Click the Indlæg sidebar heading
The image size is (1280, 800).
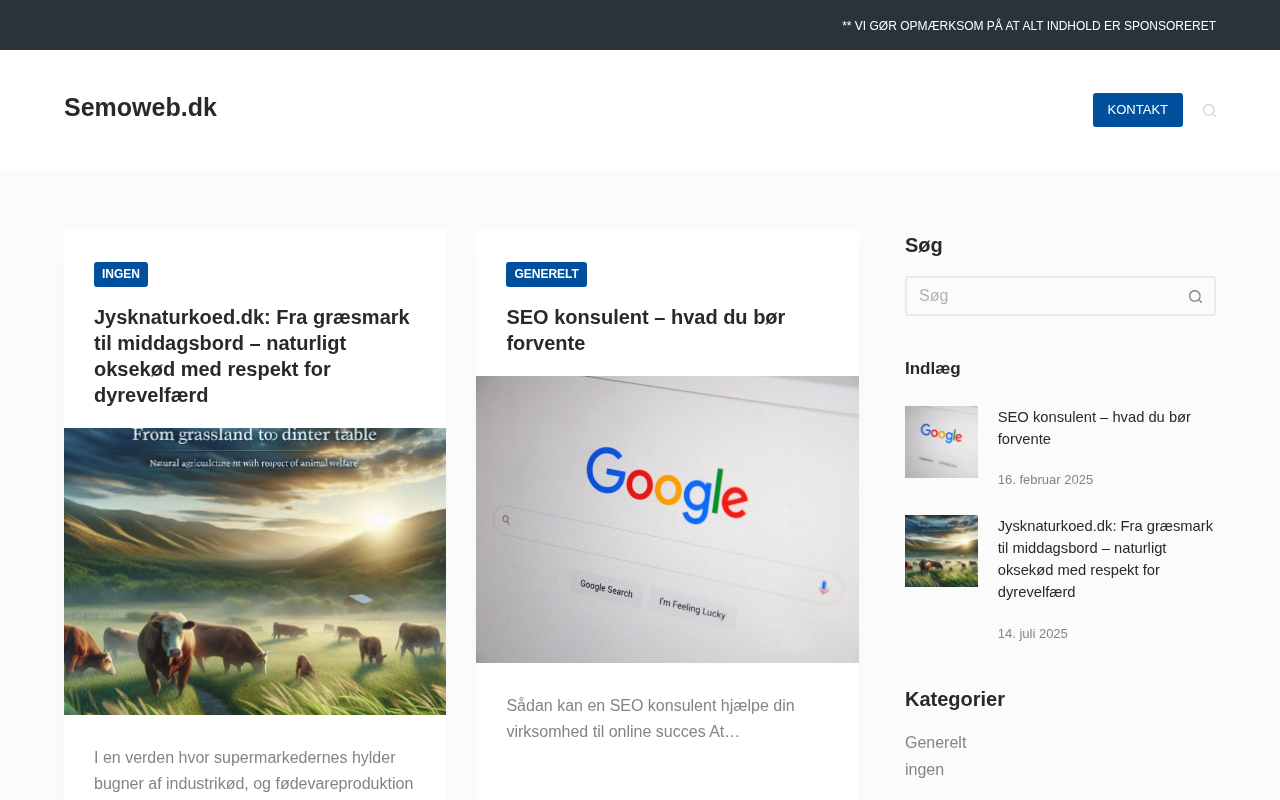933,368
